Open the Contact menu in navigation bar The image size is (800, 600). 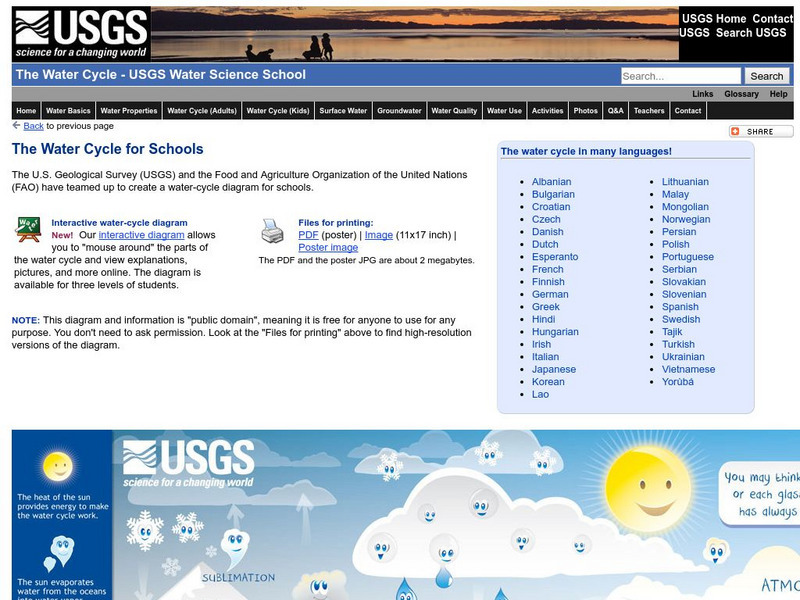coord(688,111)
